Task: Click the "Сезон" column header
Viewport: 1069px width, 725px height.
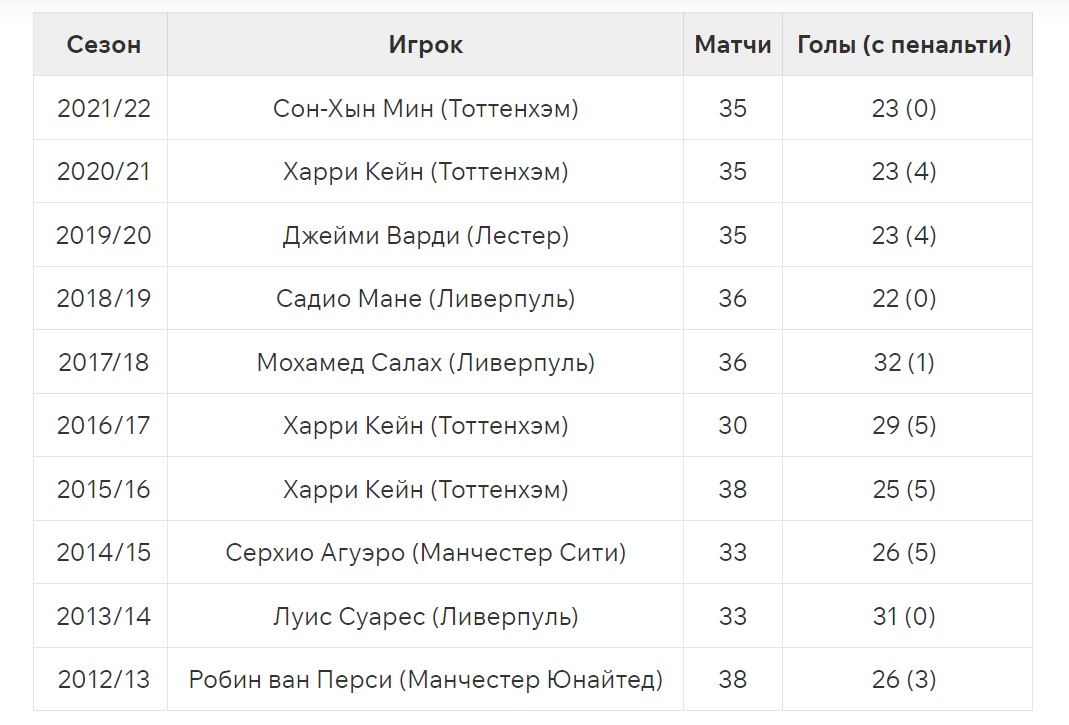Action: 104,45
